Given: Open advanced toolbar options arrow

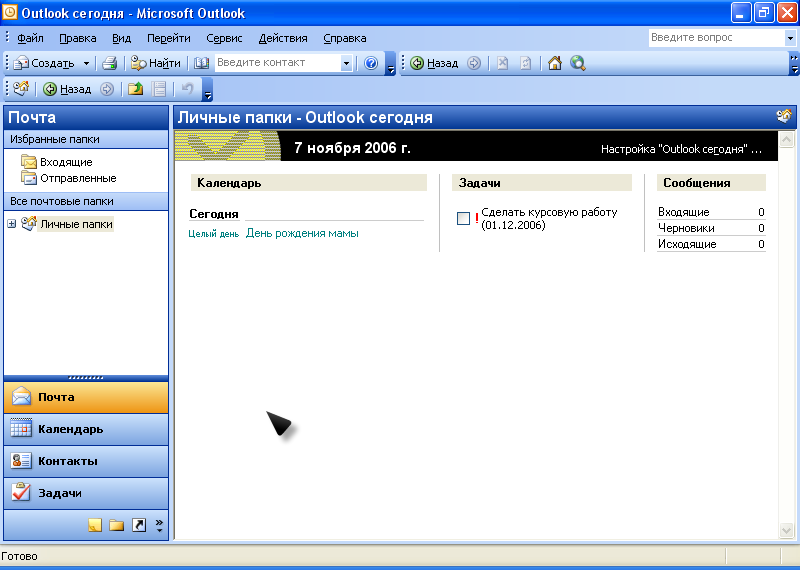Looking at the screenshot, I should [207, 90].
